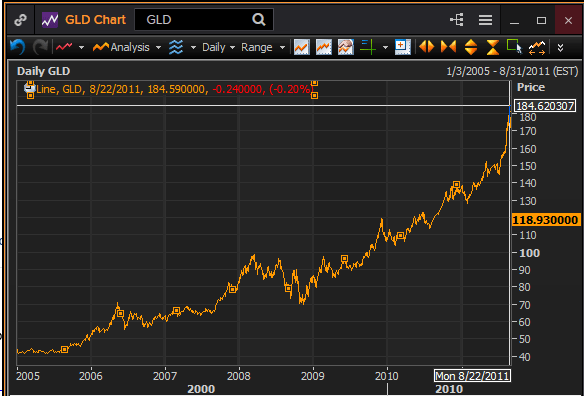The width and height of the screenshot is (584, 396).
Task: Click the 2006 label on time axis
Action: point(91,376)
